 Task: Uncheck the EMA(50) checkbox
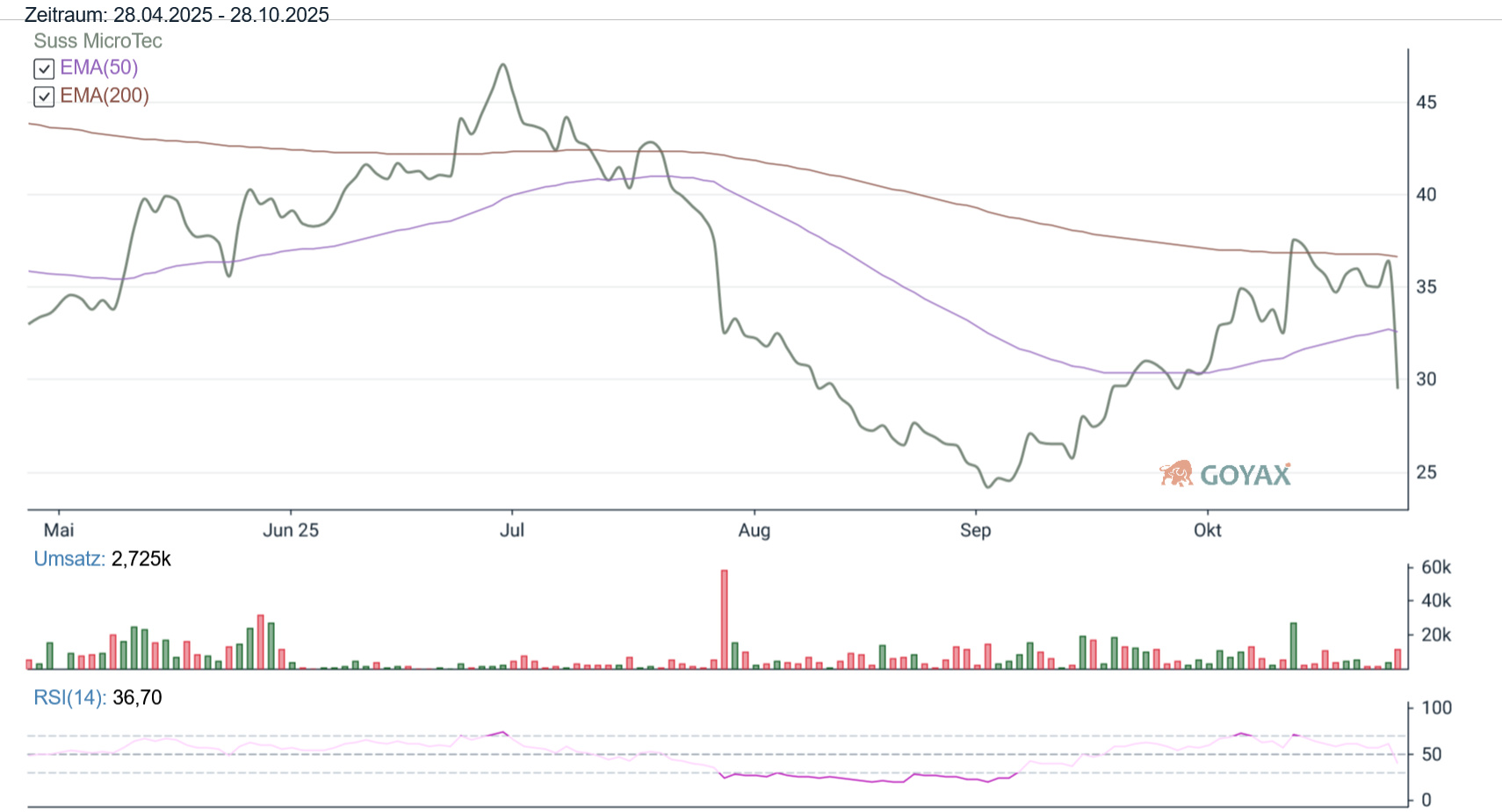(x=44, y=68)
